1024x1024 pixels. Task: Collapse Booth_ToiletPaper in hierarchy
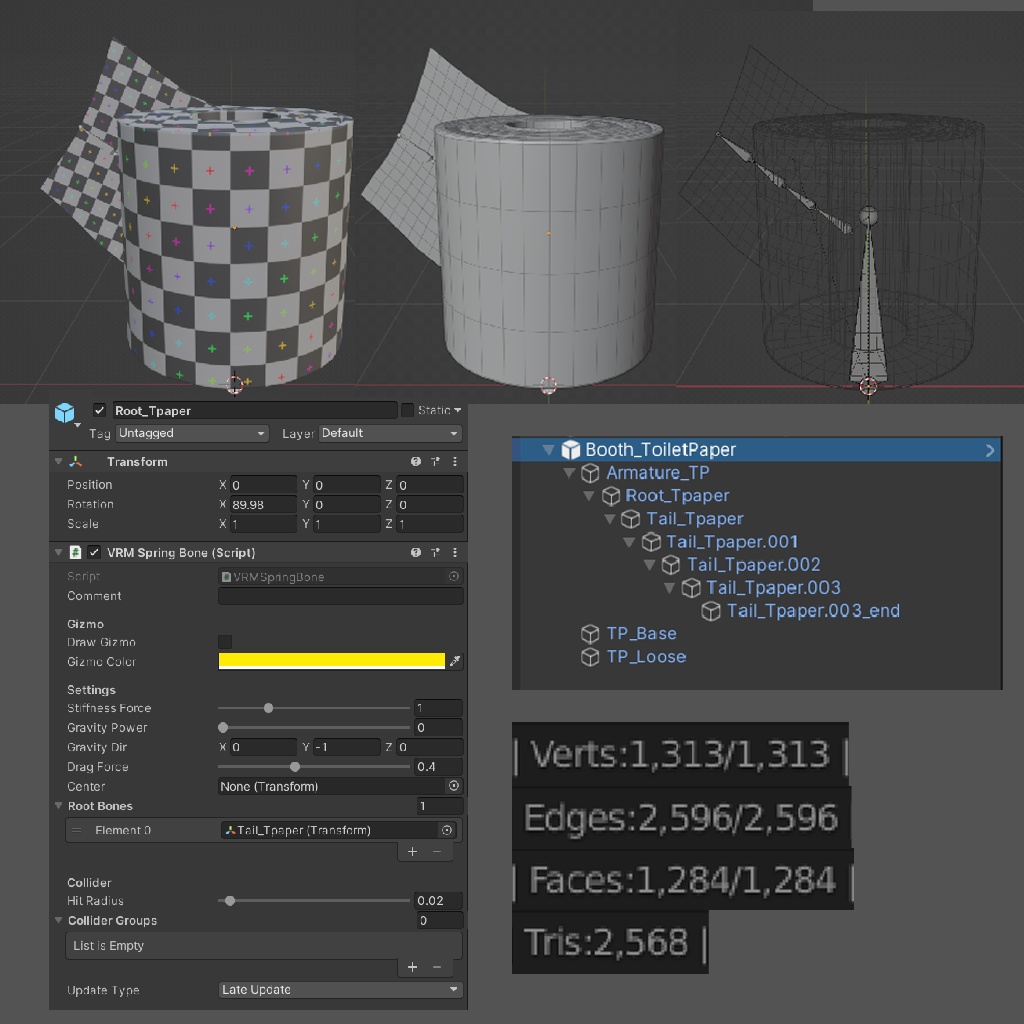click(x=549, y=449)
